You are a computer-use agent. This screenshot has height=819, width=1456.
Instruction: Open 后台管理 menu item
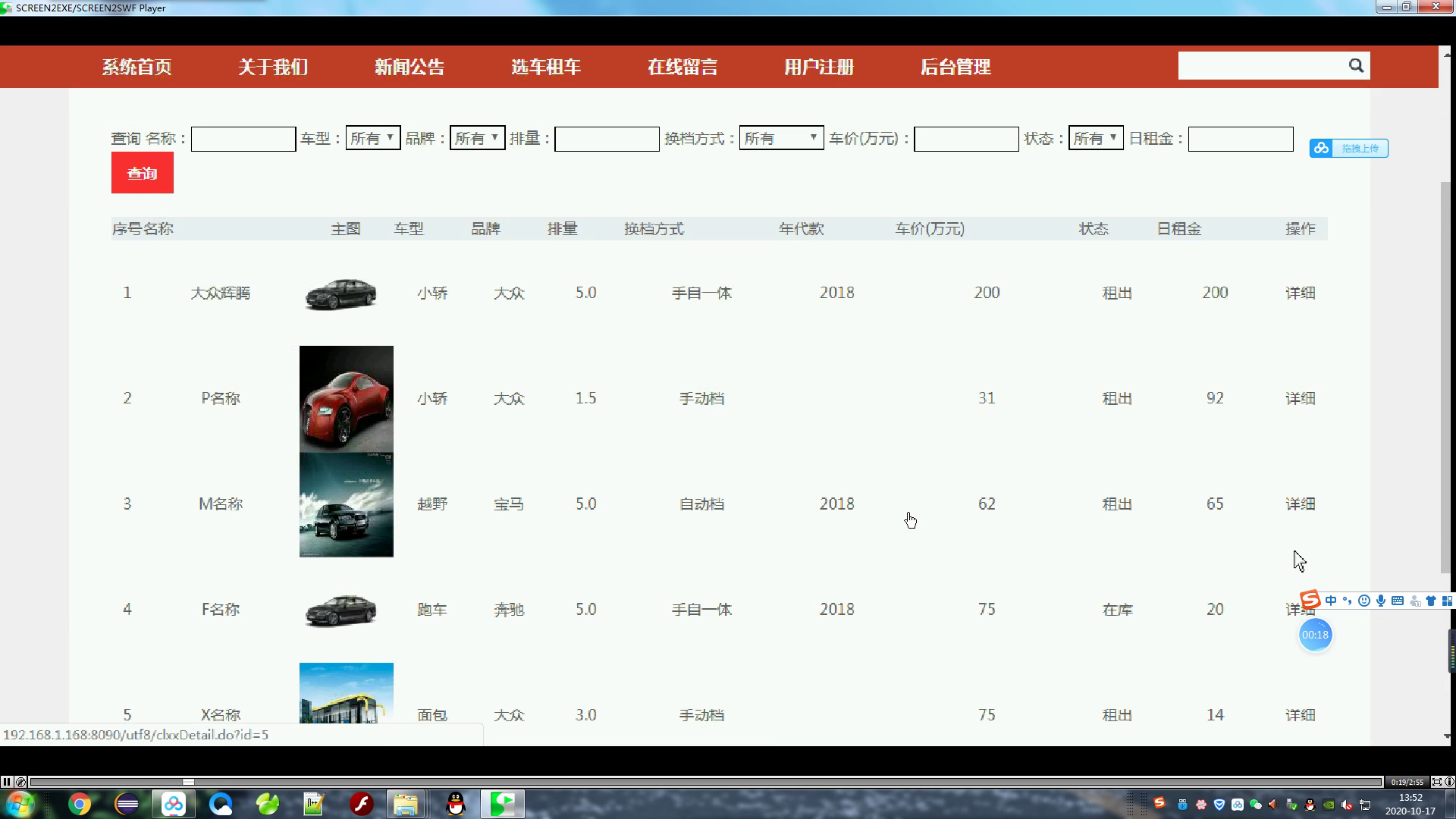point(955,67)
